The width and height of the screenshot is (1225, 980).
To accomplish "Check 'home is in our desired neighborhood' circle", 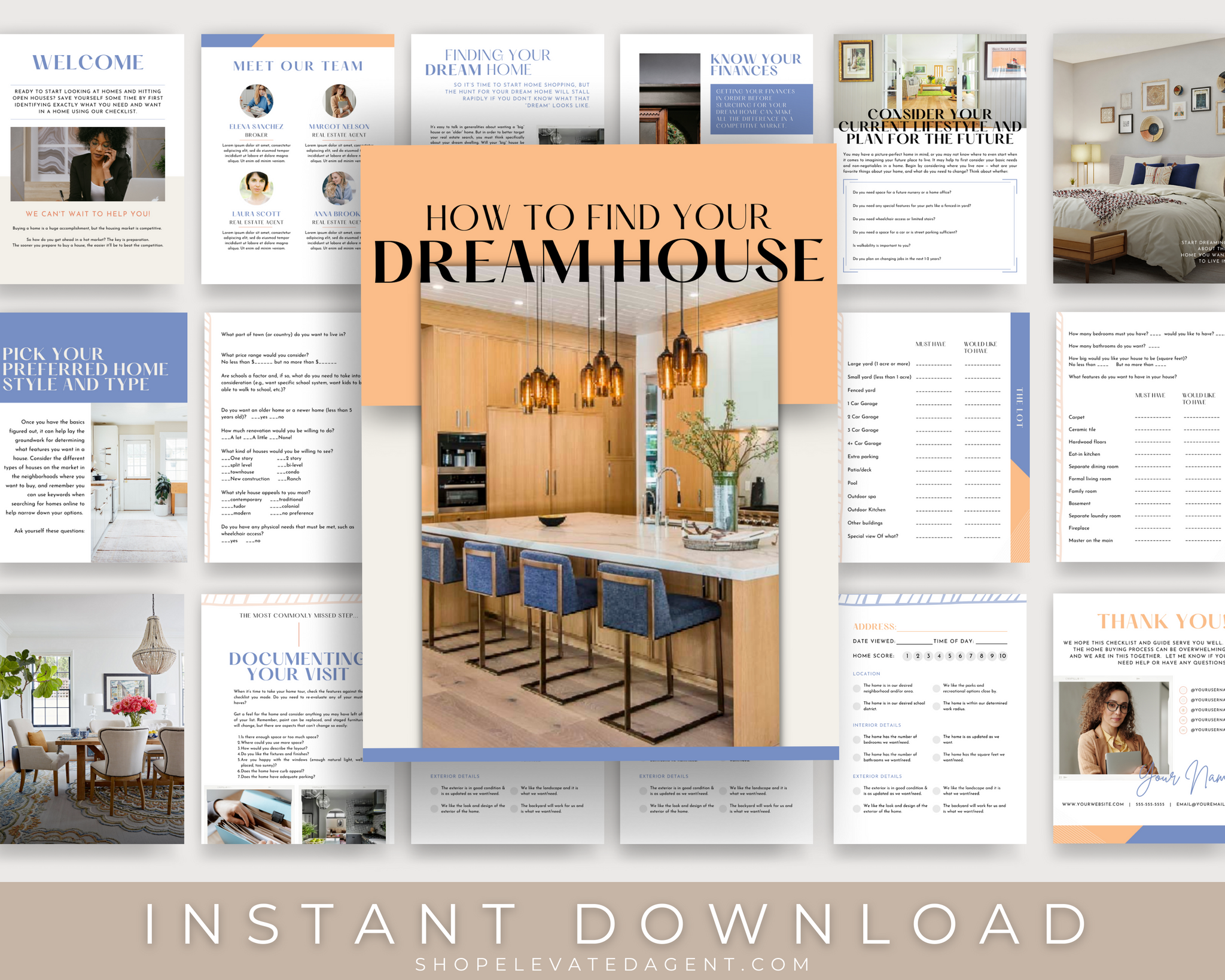I will (857, 688).
